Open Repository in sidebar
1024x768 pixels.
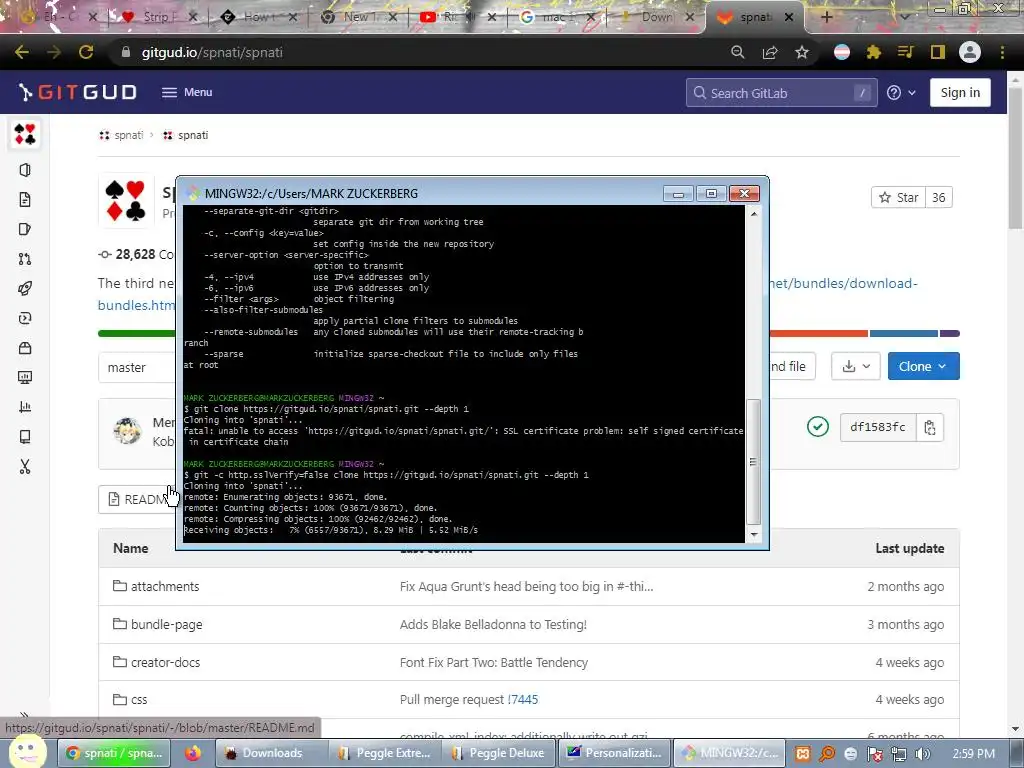click(x=25, y=200)
